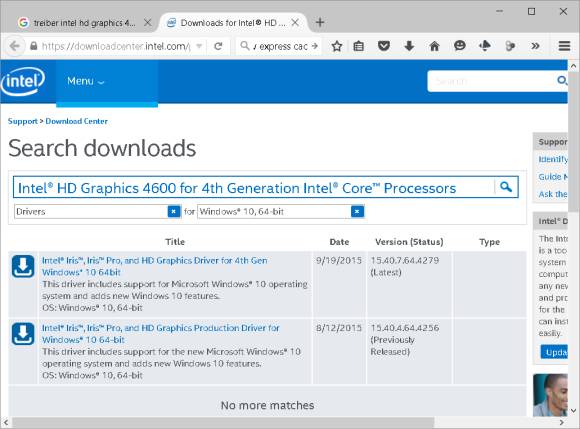This screenshot has height=429, width=580.
Task: Click the puzzle-piece icon before the overflow chevron
Action: [510, 46]
